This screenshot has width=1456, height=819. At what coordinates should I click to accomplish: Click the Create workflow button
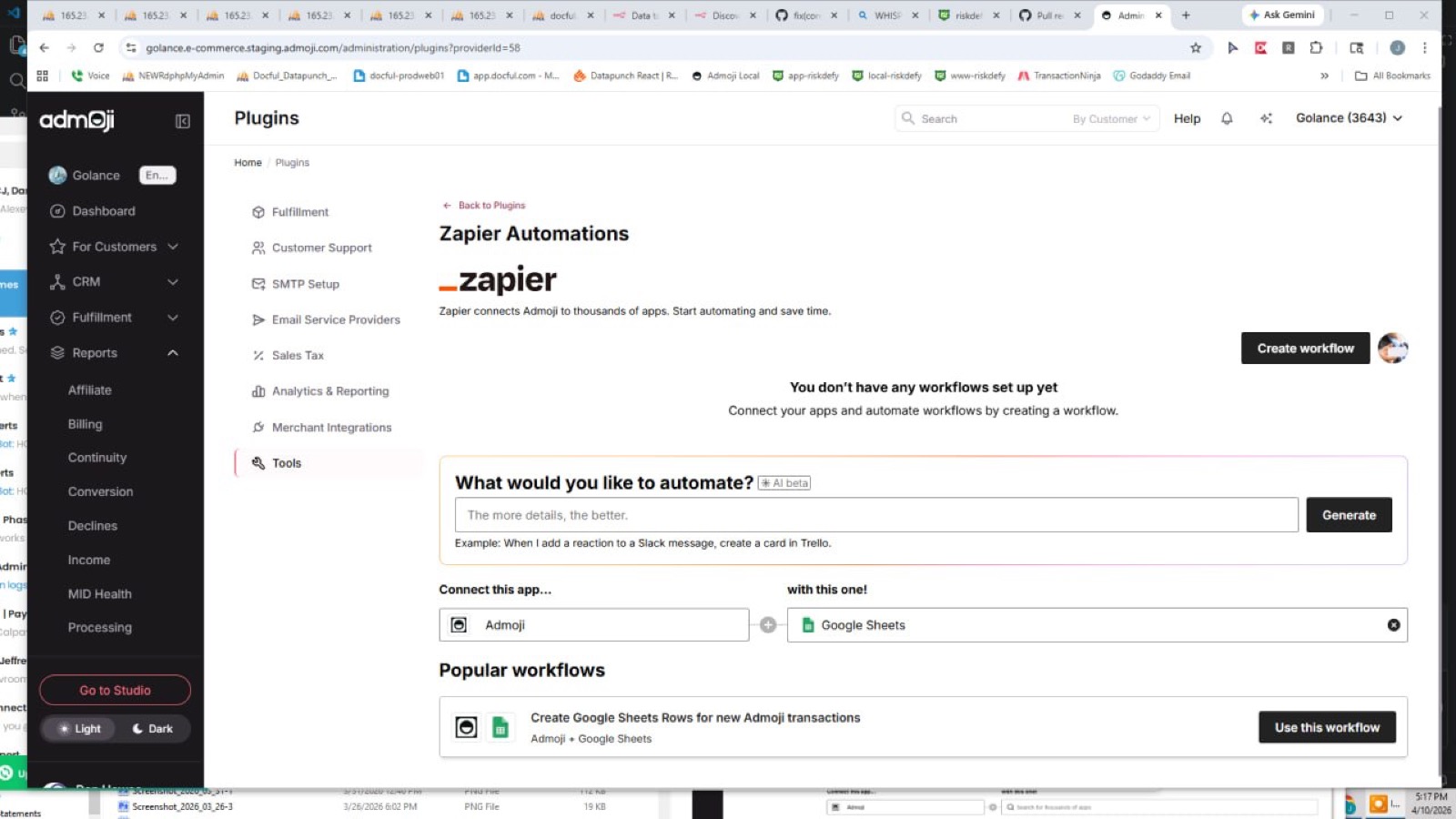coord(1305,349)
